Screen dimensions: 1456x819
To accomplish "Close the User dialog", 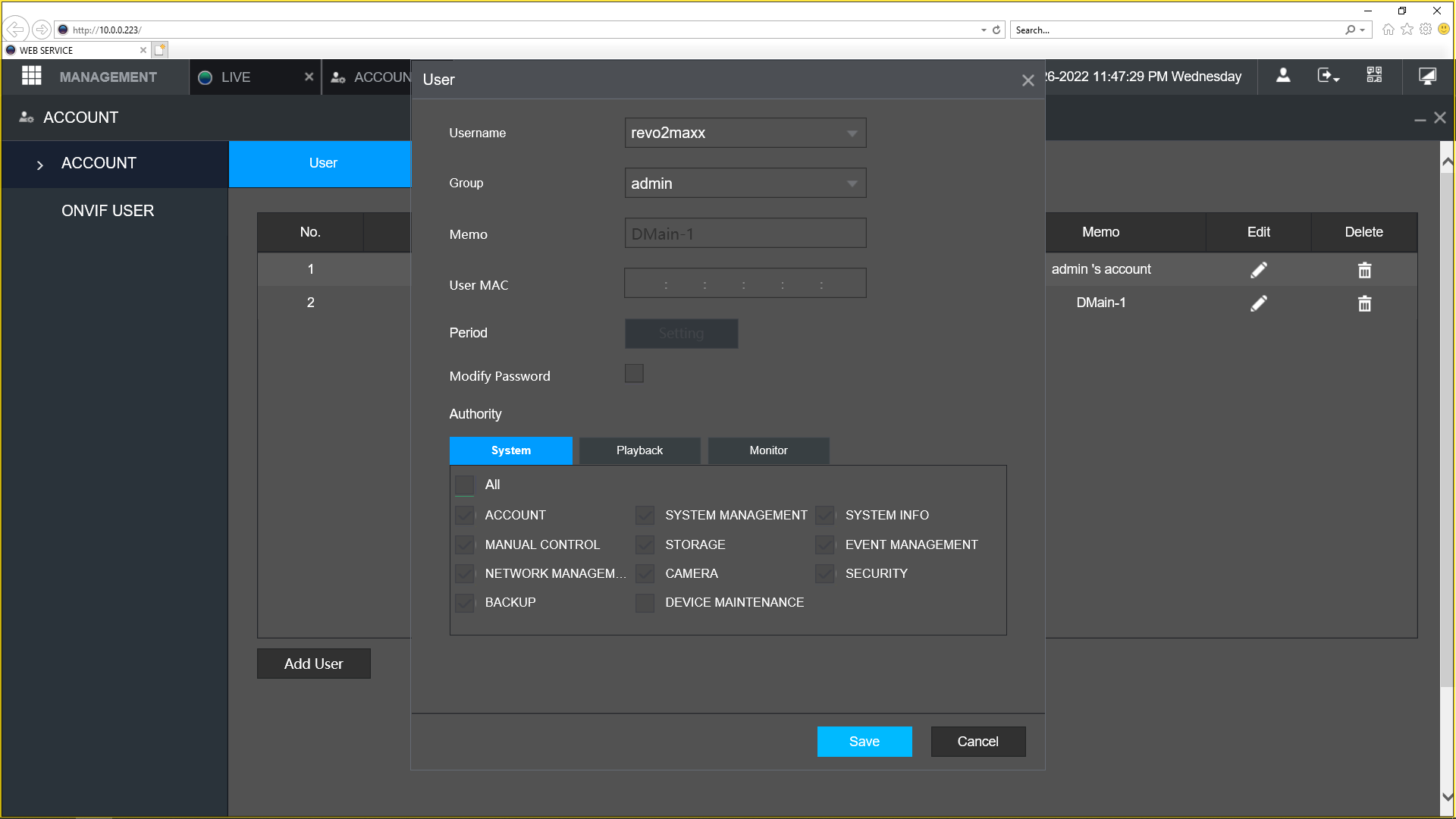I will click(1028, 80).
